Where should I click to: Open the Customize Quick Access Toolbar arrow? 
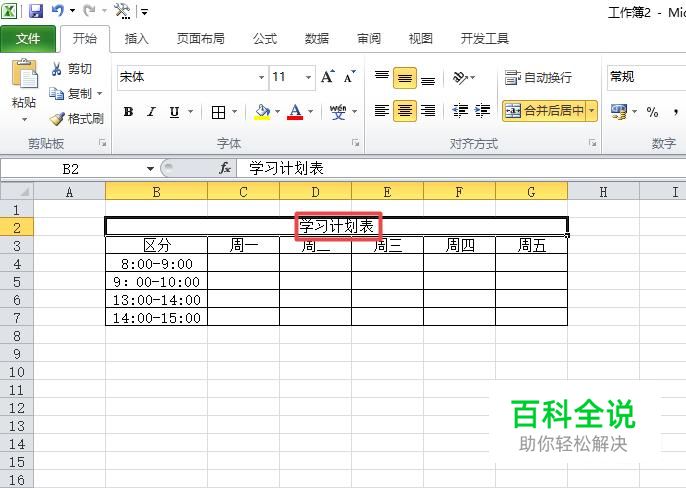[144, 12]
